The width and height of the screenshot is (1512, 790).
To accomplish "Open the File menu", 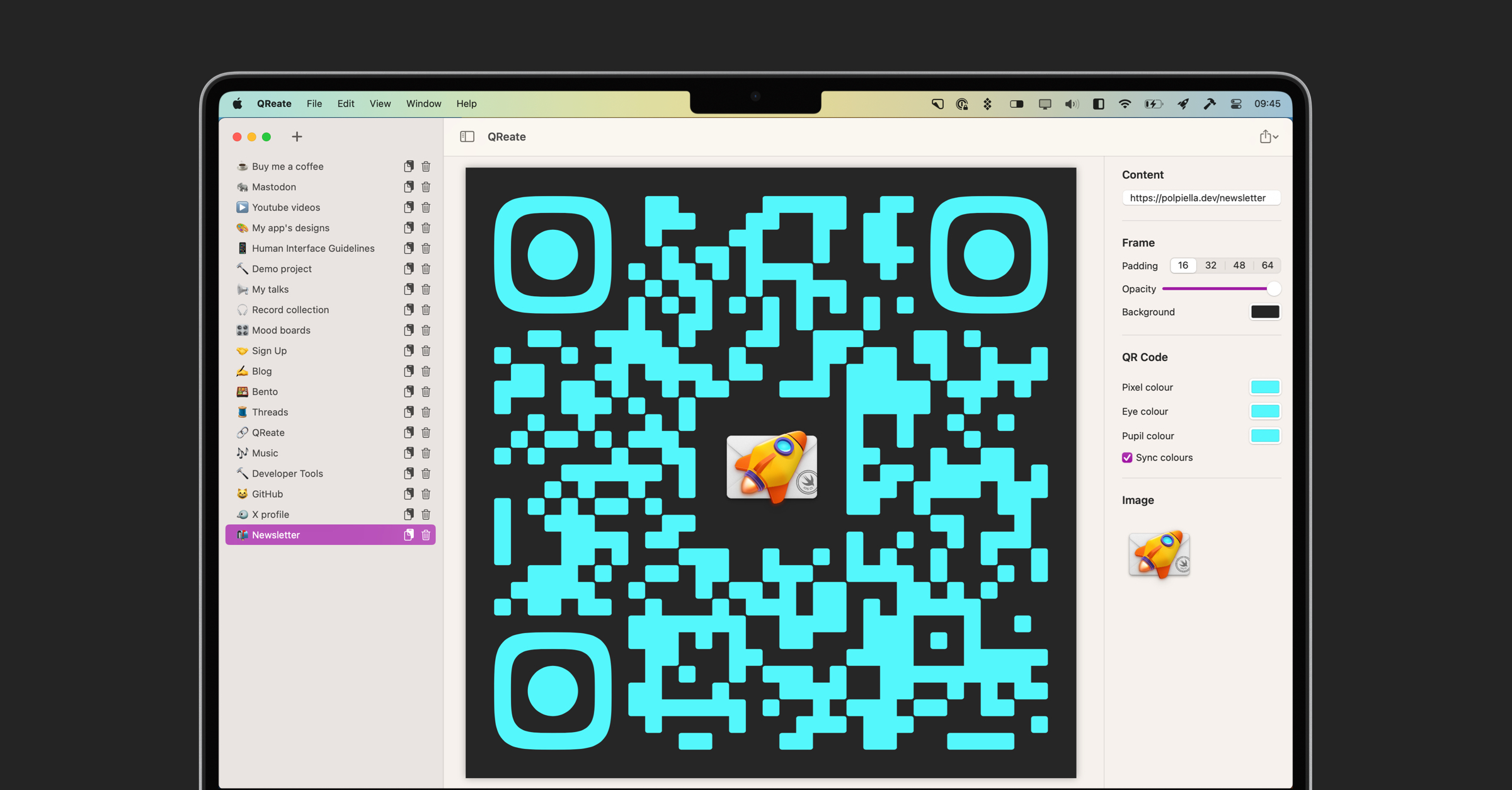I will [314, 104].
